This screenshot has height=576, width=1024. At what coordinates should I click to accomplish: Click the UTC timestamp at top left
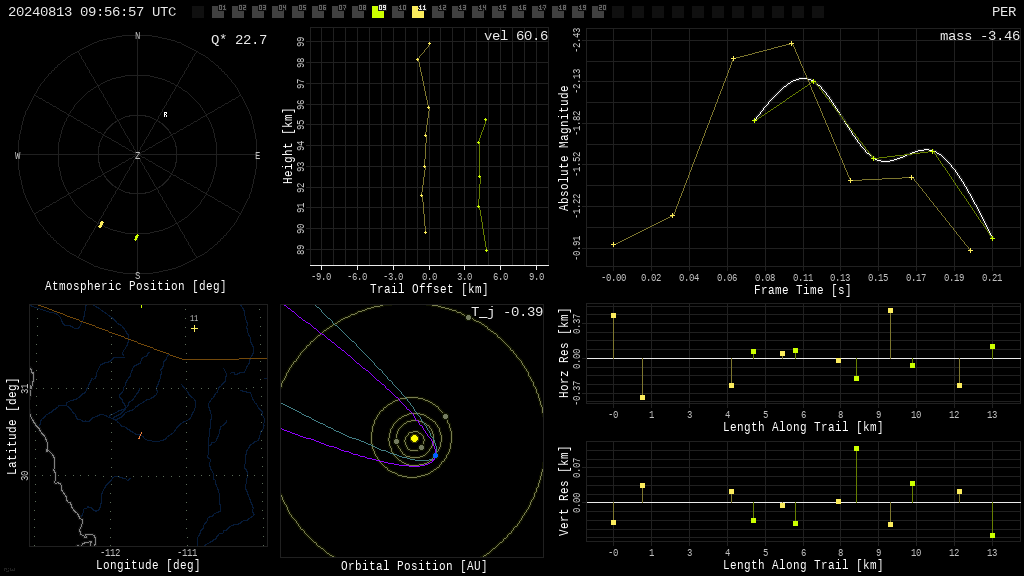[x=92, y=12]
